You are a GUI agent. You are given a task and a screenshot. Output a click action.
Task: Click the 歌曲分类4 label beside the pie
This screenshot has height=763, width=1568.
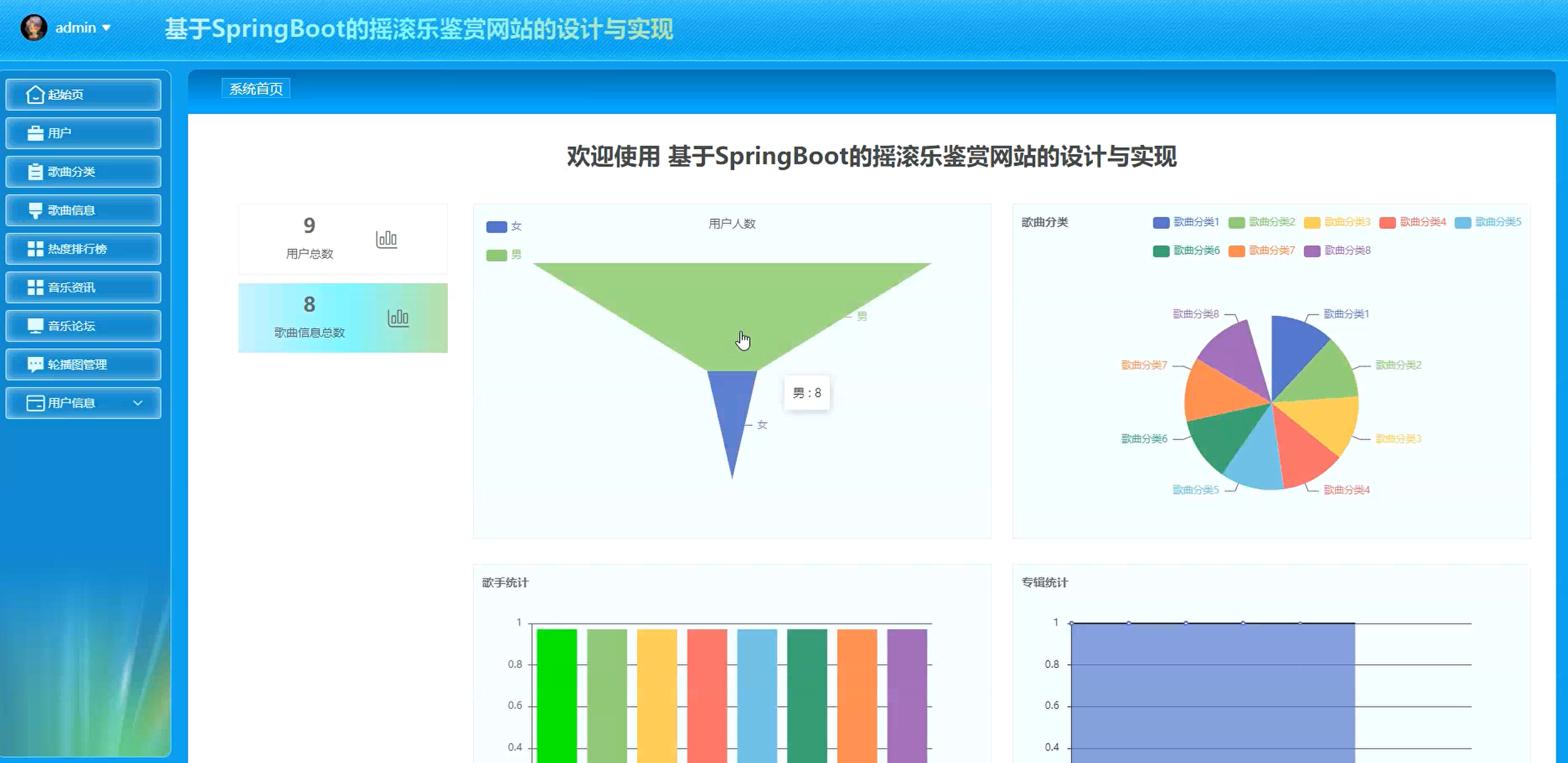point(1346,490)
